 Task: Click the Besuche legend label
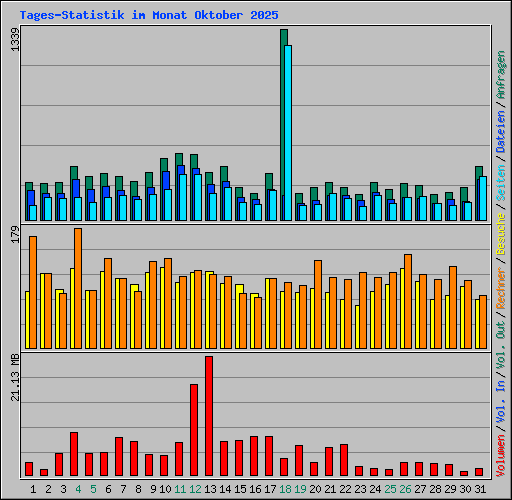pos(501,234)
